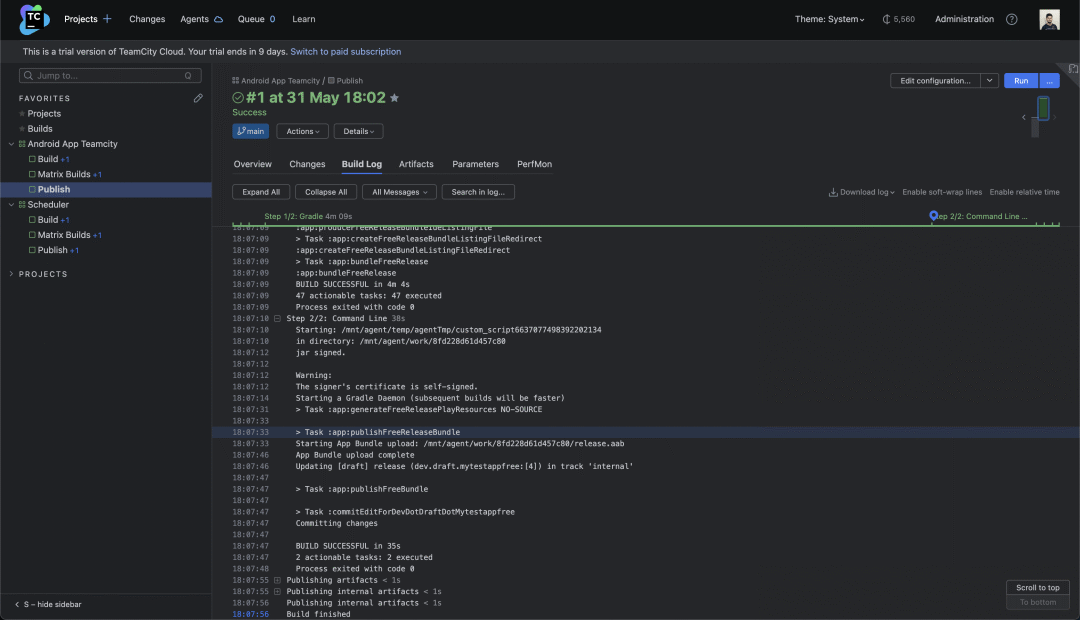Viewport: 1080px width, 620px height.
Task: Follow Switch to paid subscription link
Action: 346,52
